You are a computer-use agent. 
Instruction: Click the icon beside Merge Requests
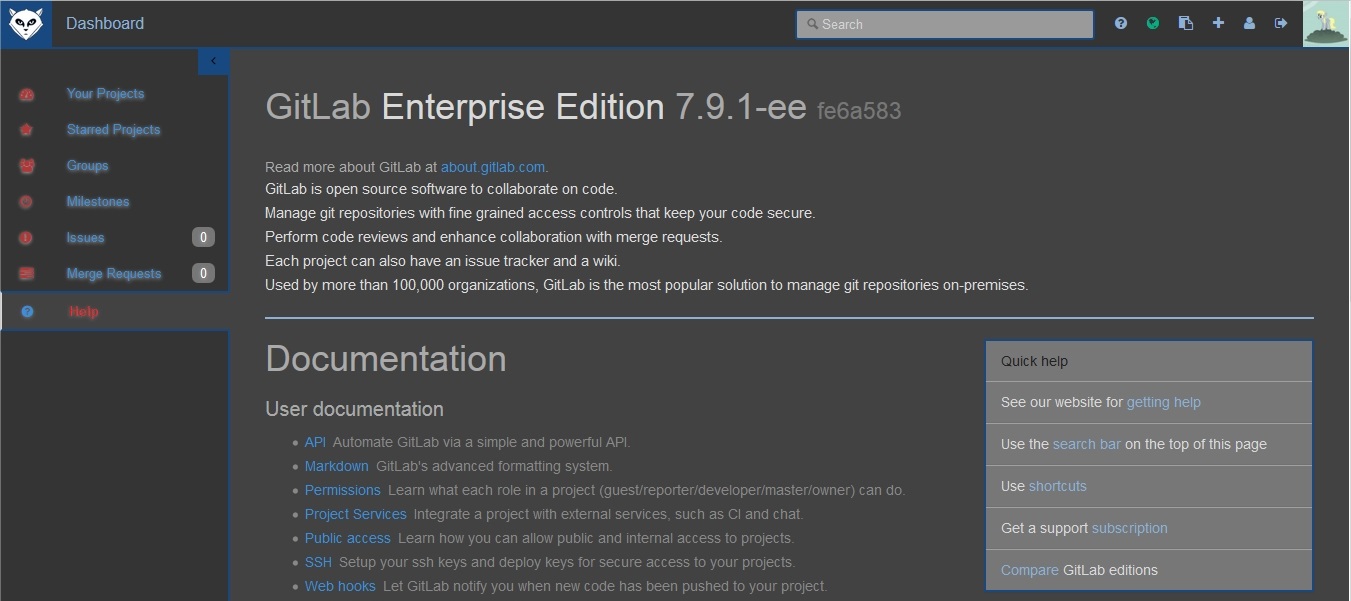[x=27, y=274]
